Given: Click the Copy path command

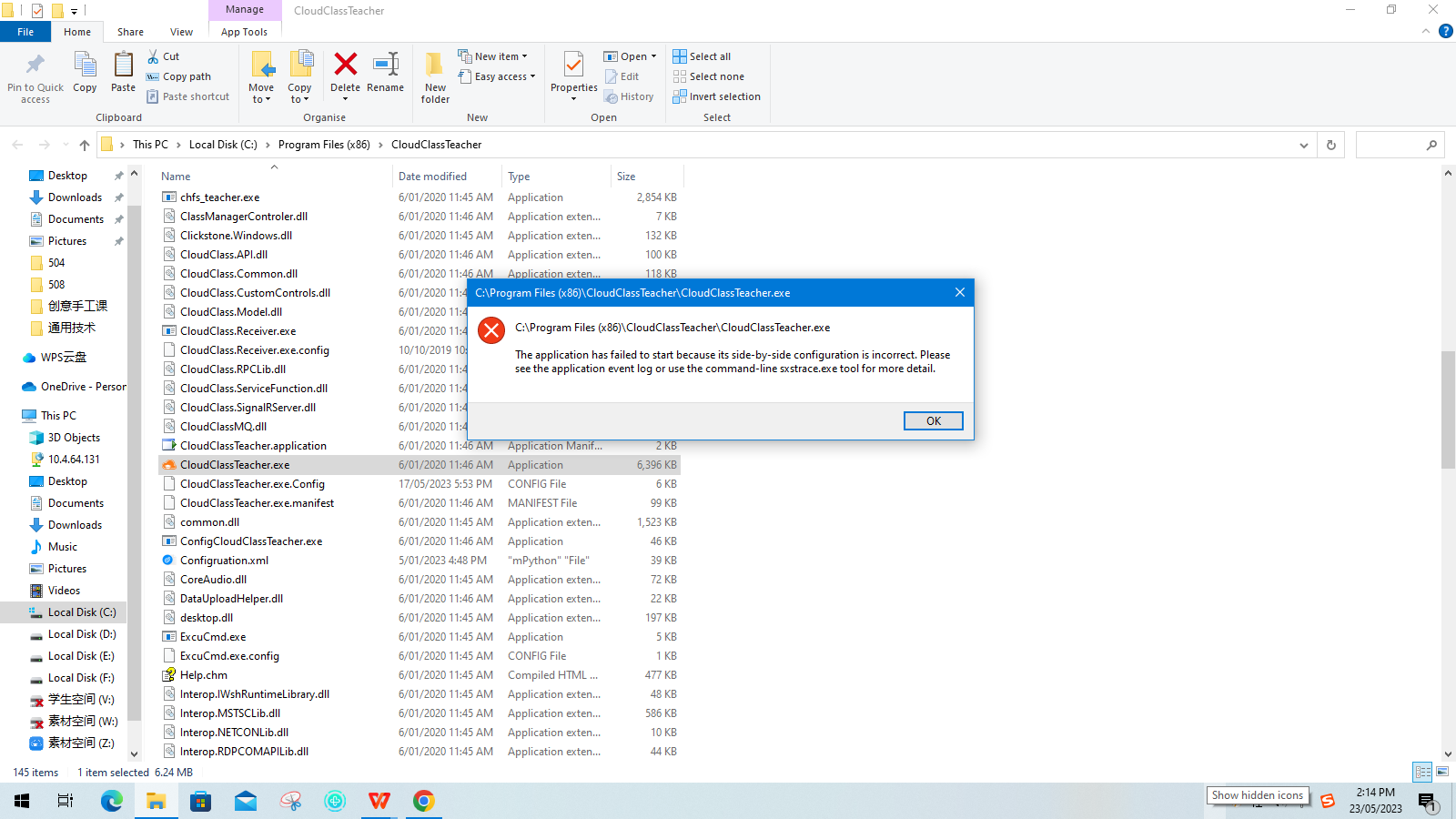Looking at the screenshot, I should tap(178, 76).
